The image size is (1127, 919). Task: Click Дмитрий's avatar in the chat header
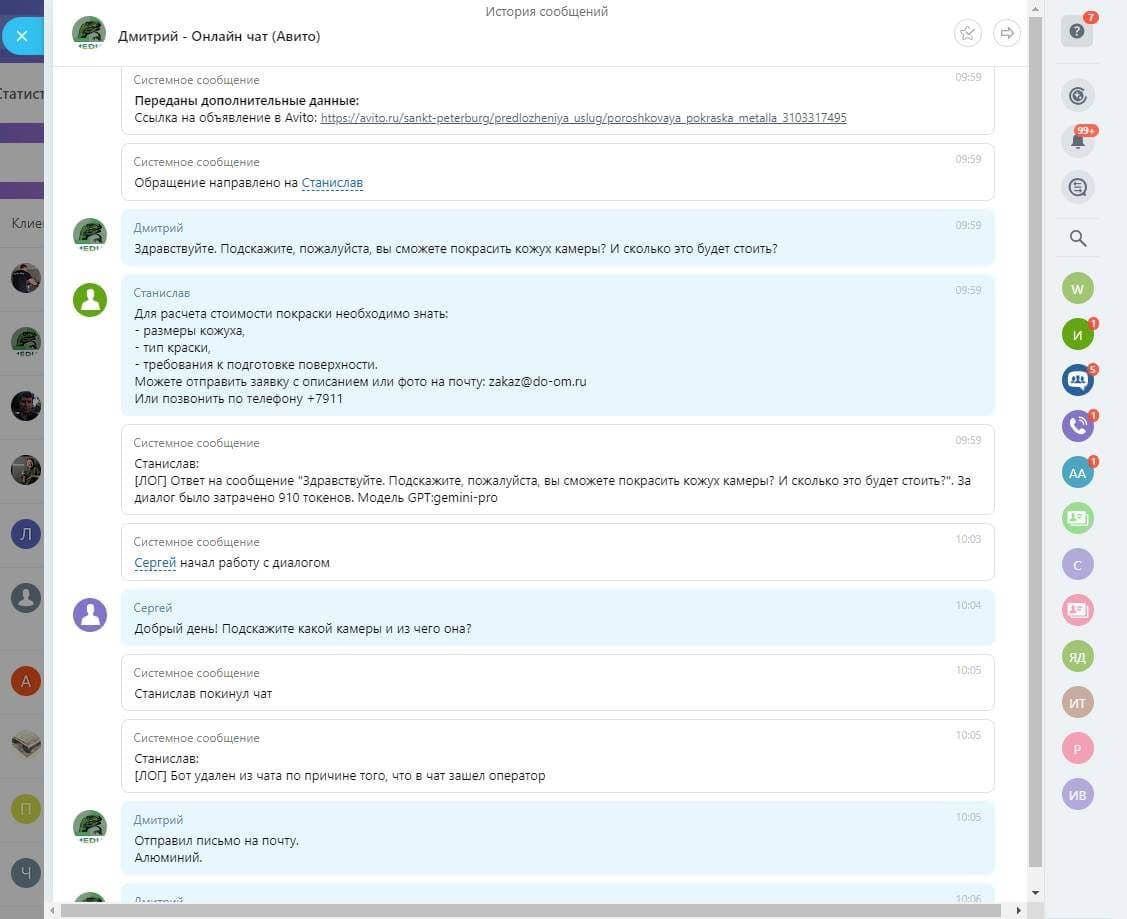[89, 34]
